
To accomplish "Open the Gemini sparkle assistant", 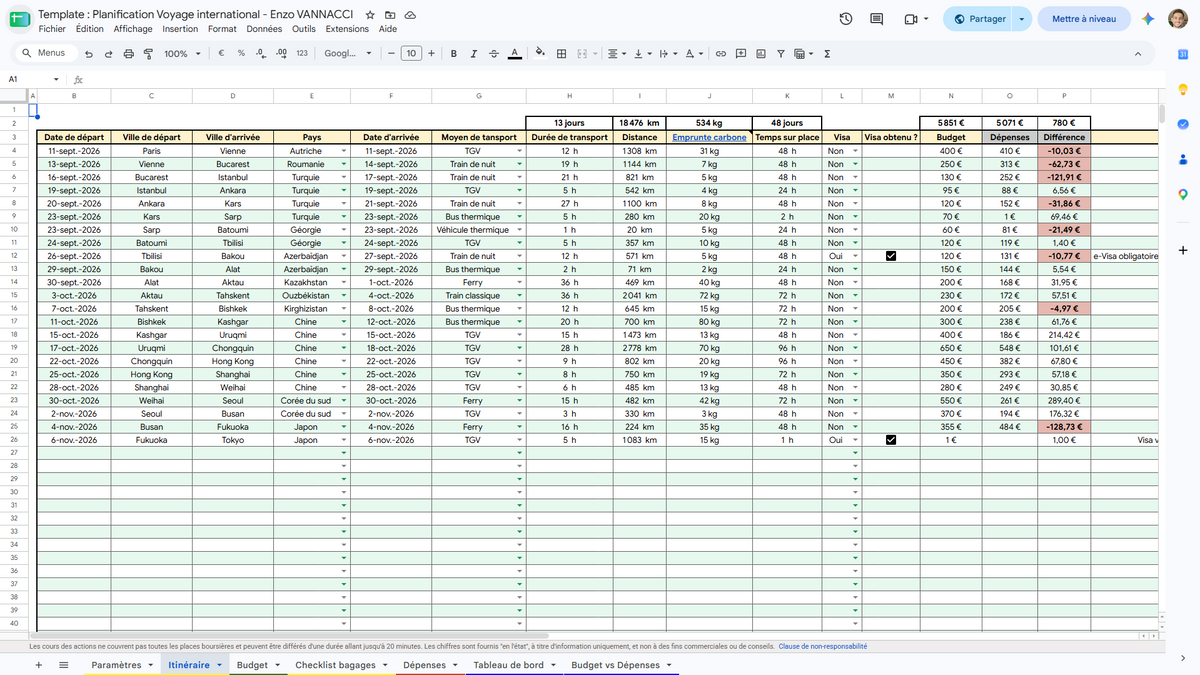I will coord(1148,19).
